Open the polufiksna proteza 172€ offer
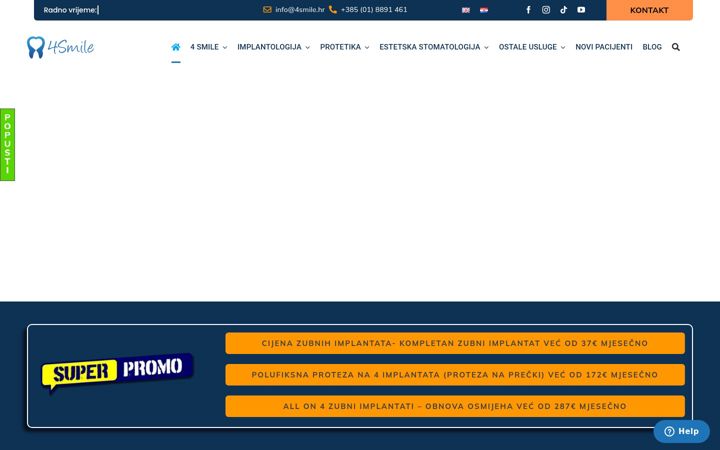This screenshot has width=720, height=450. point(455,375)
